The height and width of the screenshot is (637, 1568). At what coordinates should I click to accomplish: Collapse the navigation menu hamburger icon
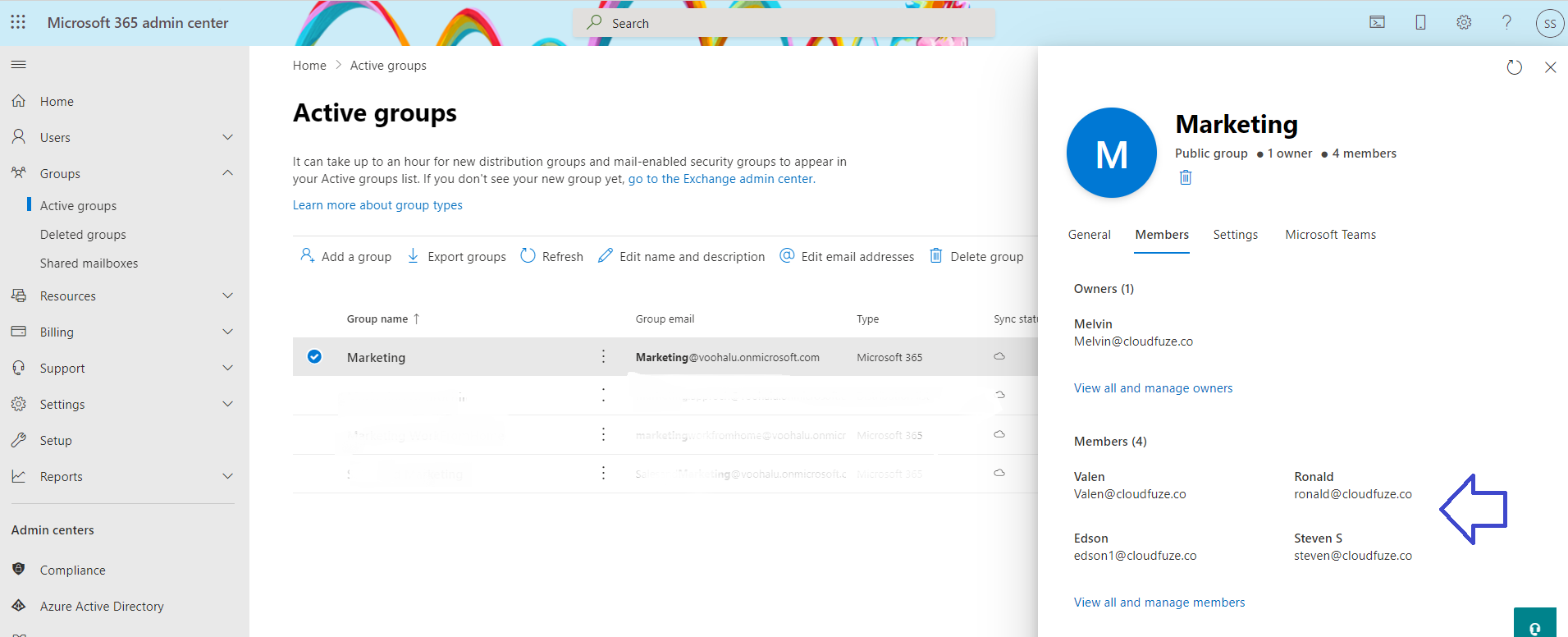(18, 64)
